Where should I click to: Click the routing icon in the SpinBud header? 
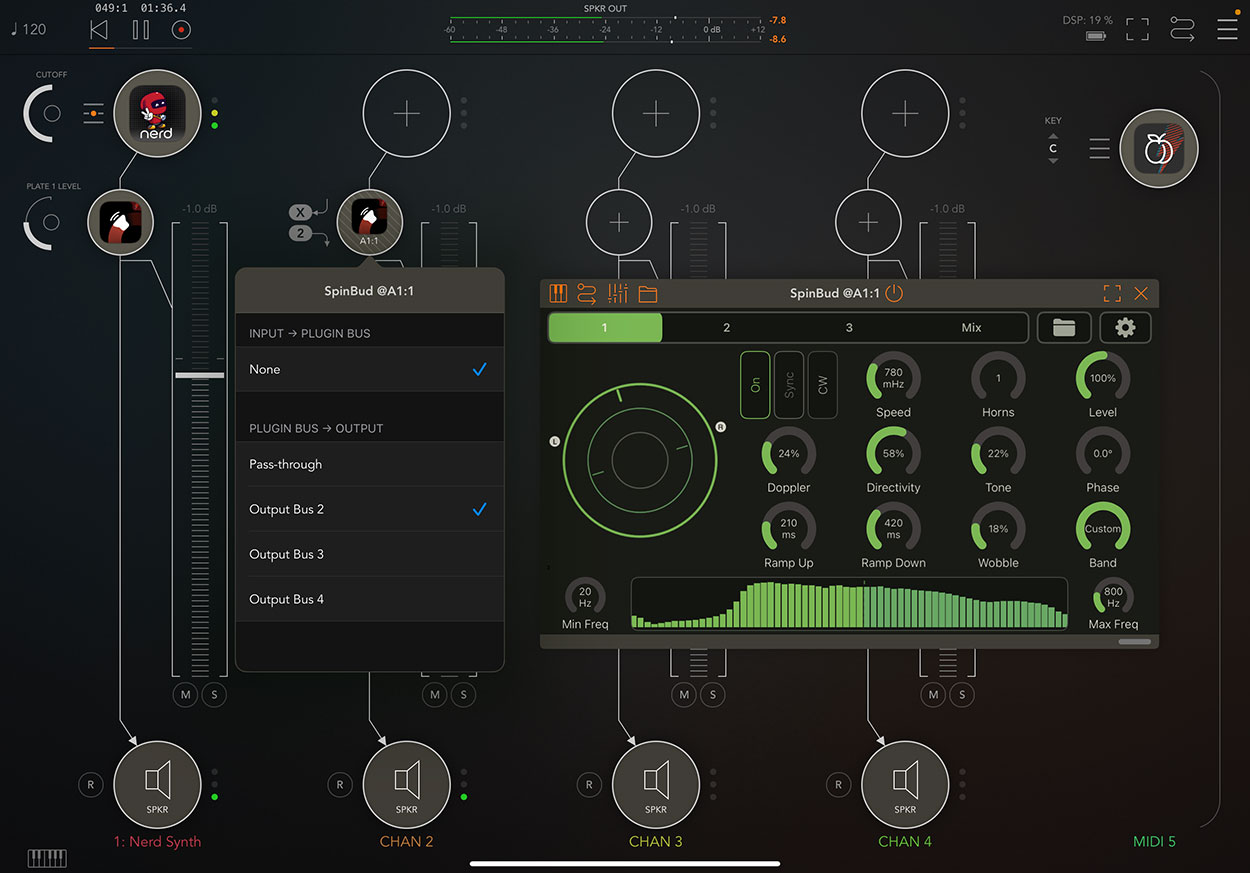(x=587, y=293)
